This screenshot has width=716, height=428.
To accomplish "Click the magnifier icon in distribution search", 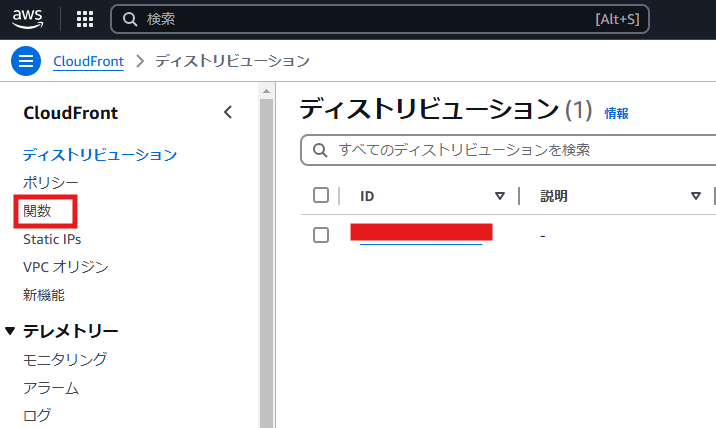I will click(320, 150).
